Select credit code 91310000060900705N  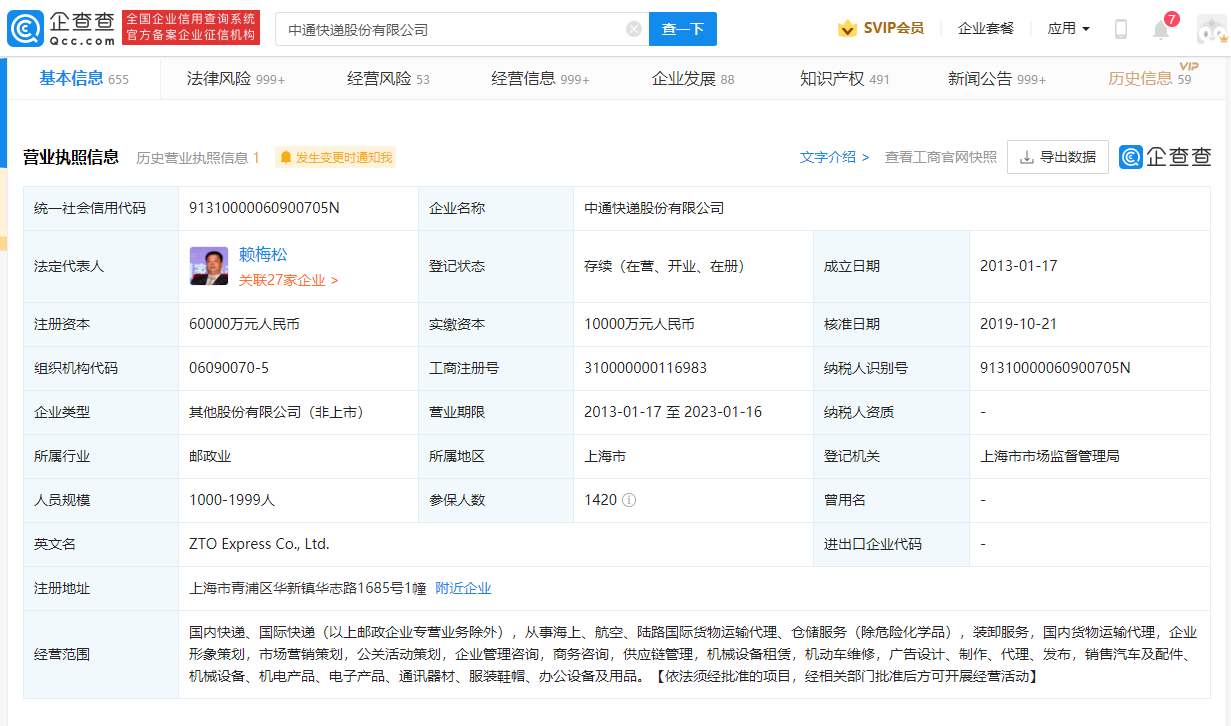pos(264,208)
